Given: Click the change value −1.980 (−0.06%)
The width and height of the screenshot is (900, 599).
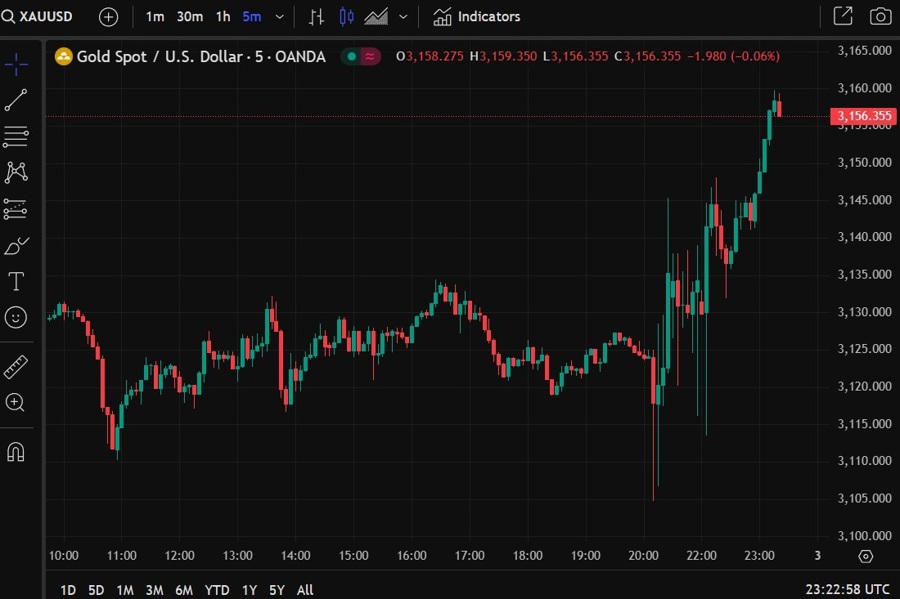Looking at the screenshot, I should coord(734,56).
